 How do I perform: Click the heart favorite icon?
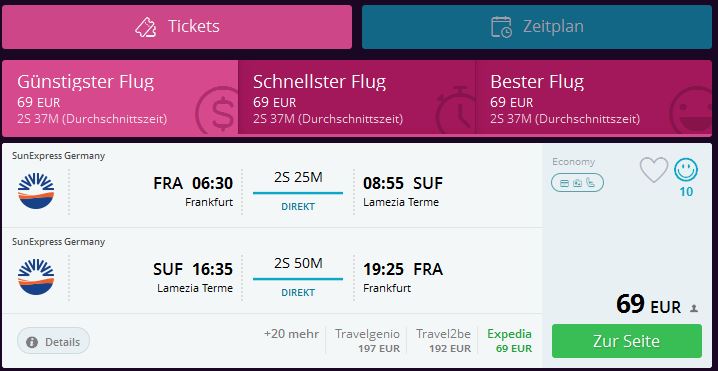[x=653, y=170]
